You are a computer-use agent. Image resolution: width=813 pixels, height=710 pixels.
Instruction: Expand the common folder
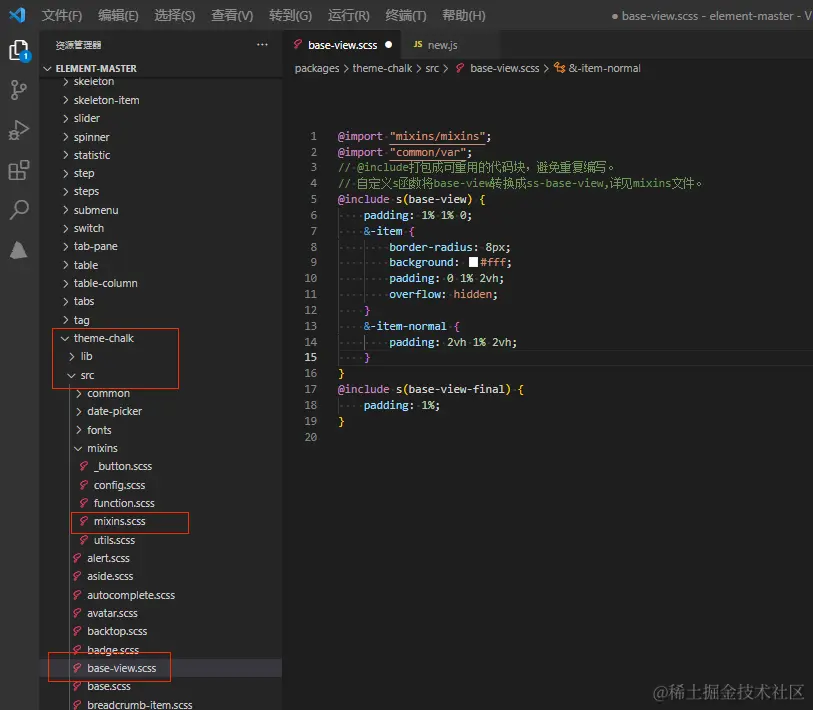point(79,393)
